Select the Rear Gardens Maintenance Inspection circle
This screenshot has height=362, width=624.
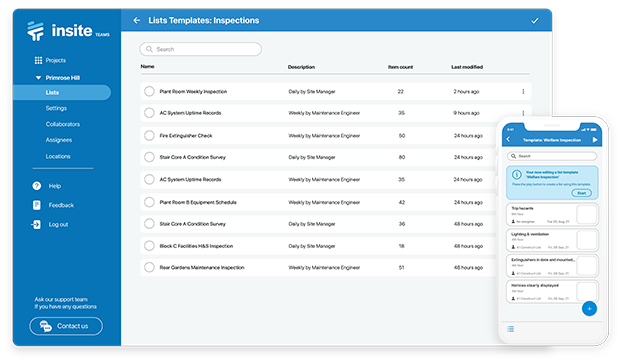[x=149, y=267]
